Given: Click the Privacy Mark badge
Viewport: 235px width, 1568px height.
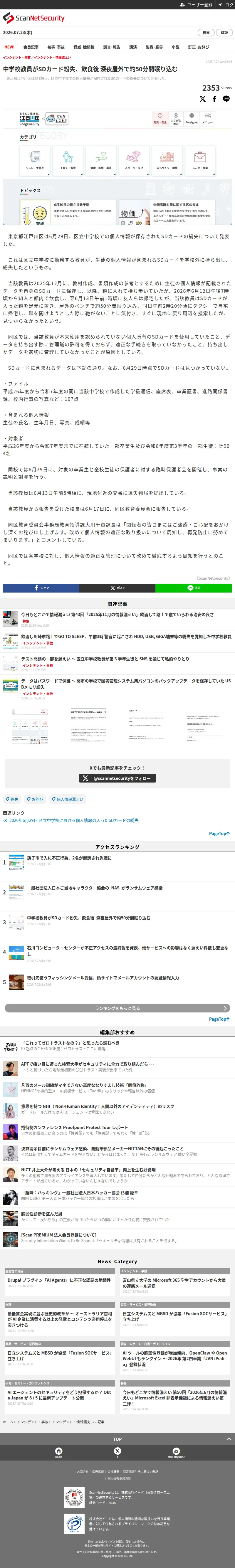Looking at the screenshot, I should [x=74, y=1524].
